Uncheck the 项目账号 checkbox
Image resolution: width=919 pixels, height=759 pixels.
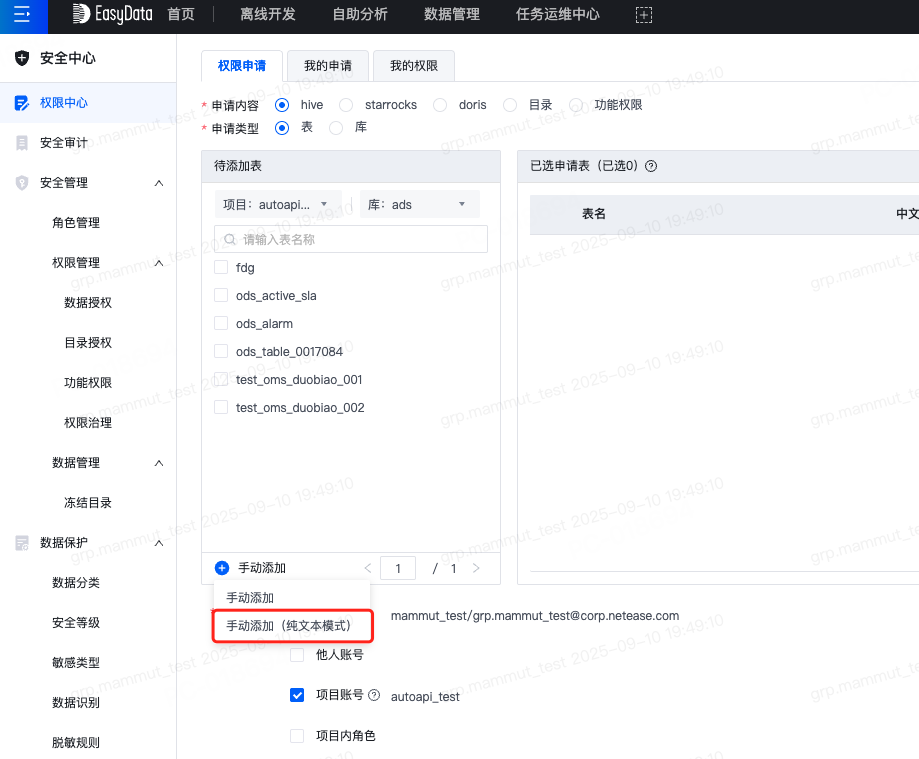tap(297, 695)
